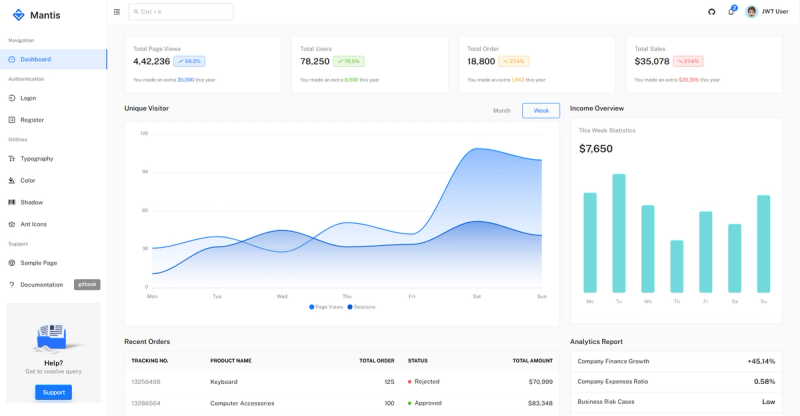
Task: Select Week view for Unique Visitor
Action: 541,111
